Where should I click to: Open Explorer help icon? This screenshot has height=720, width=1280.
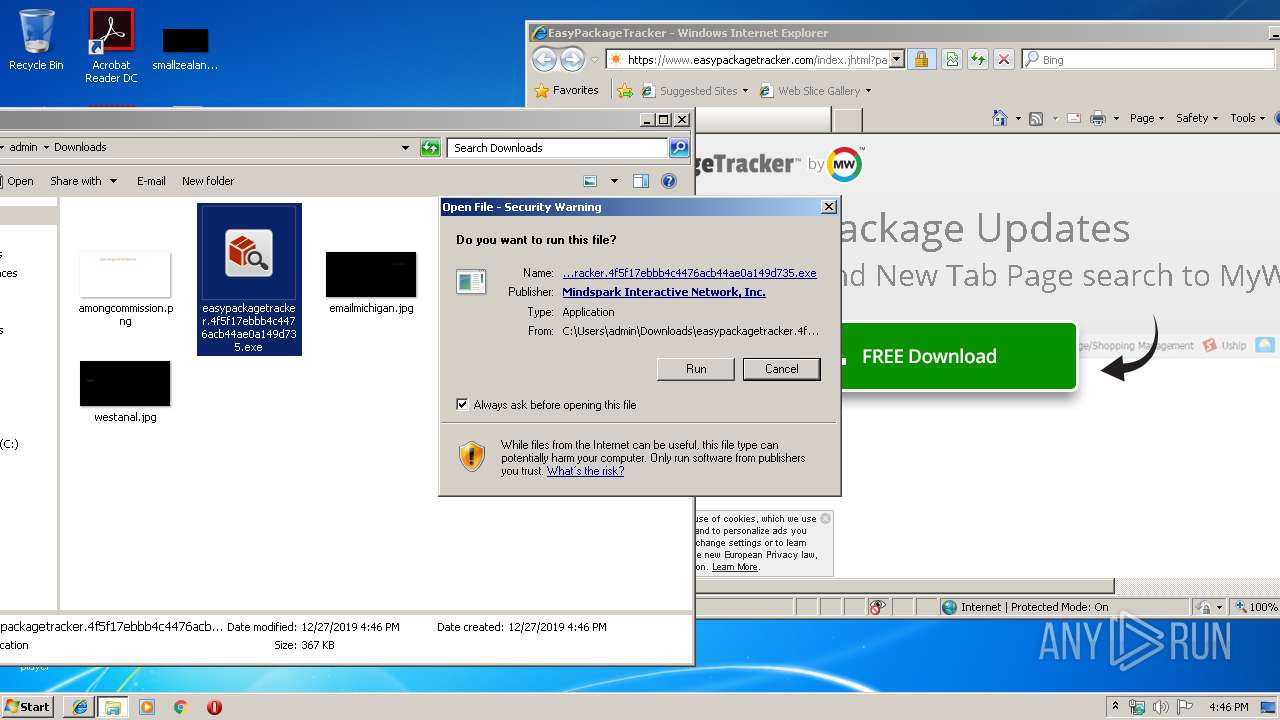669,181
